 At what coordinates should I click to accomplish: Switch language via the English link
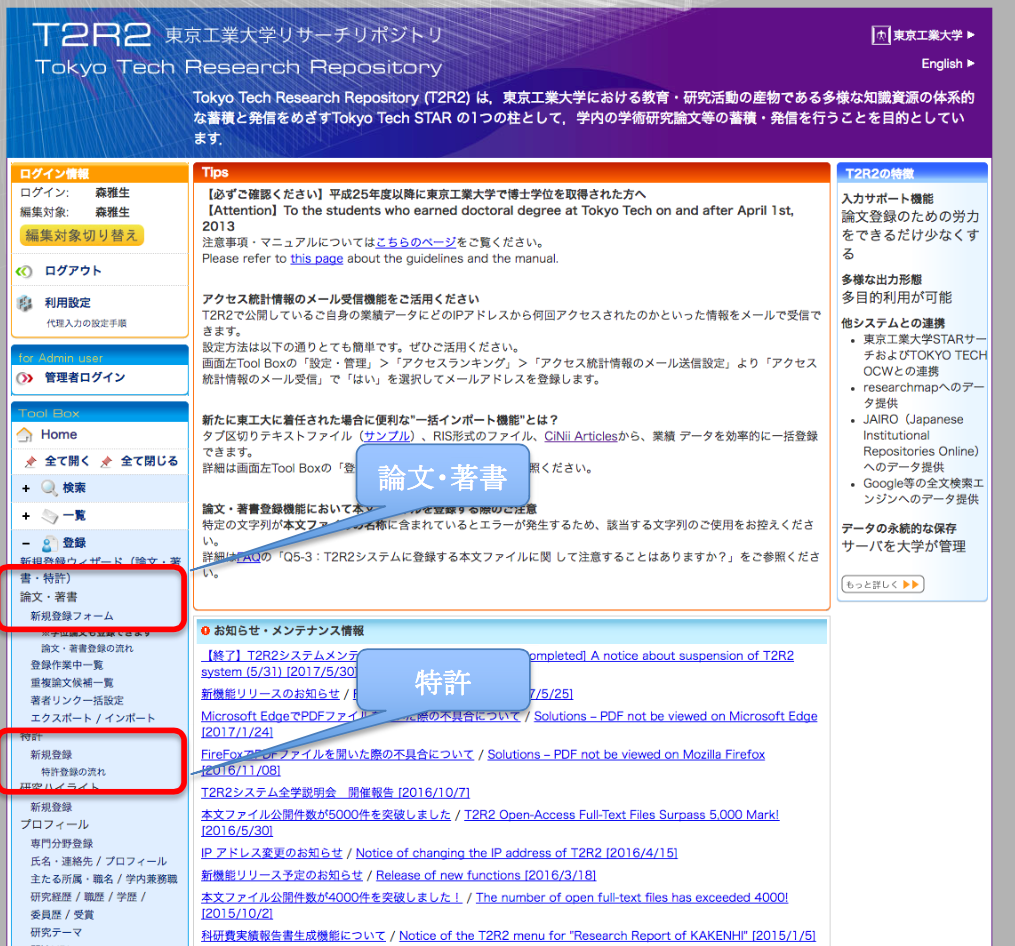coord(942,63)
